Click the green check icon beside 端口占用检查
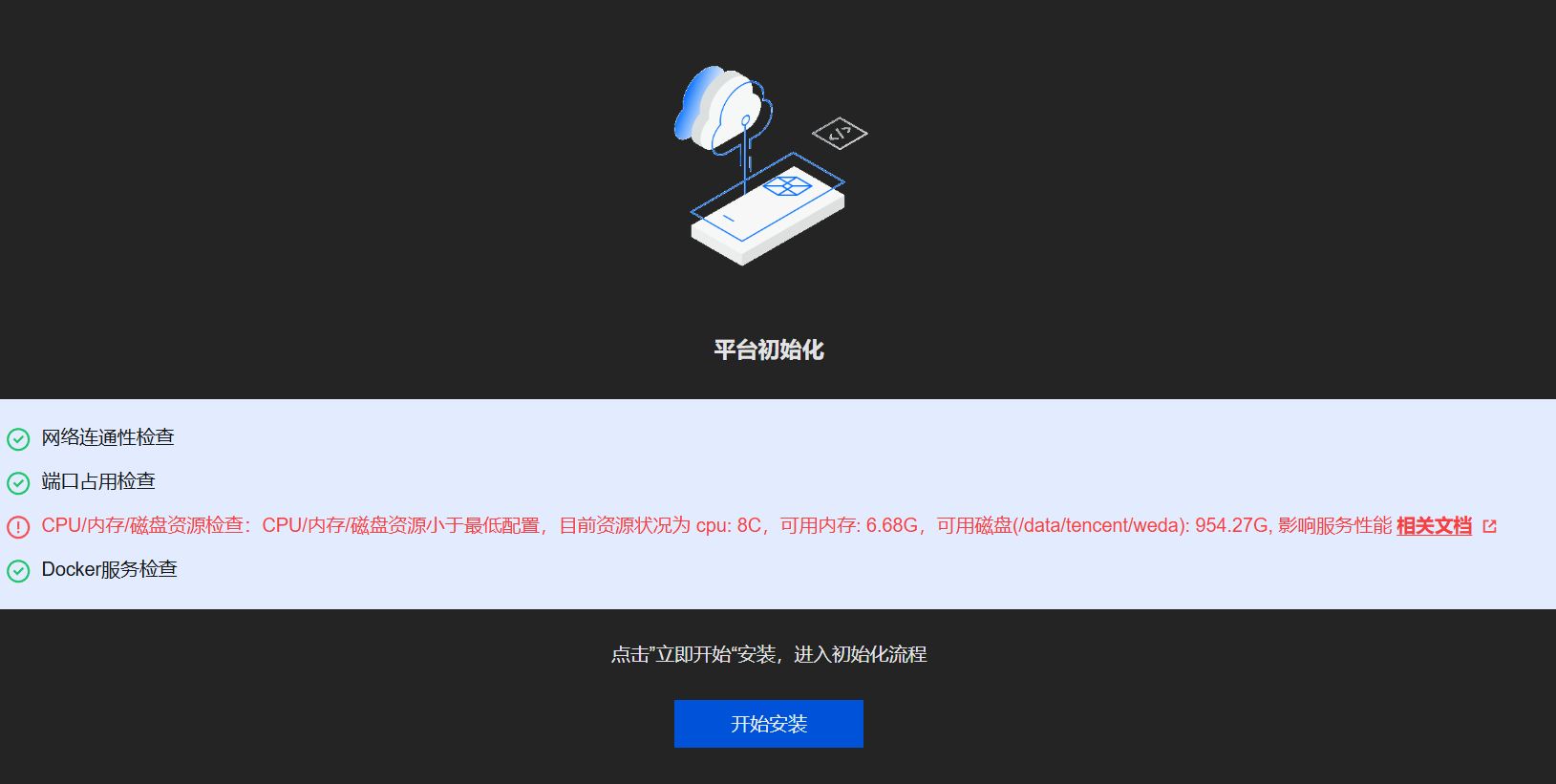 tap(18, 483)
